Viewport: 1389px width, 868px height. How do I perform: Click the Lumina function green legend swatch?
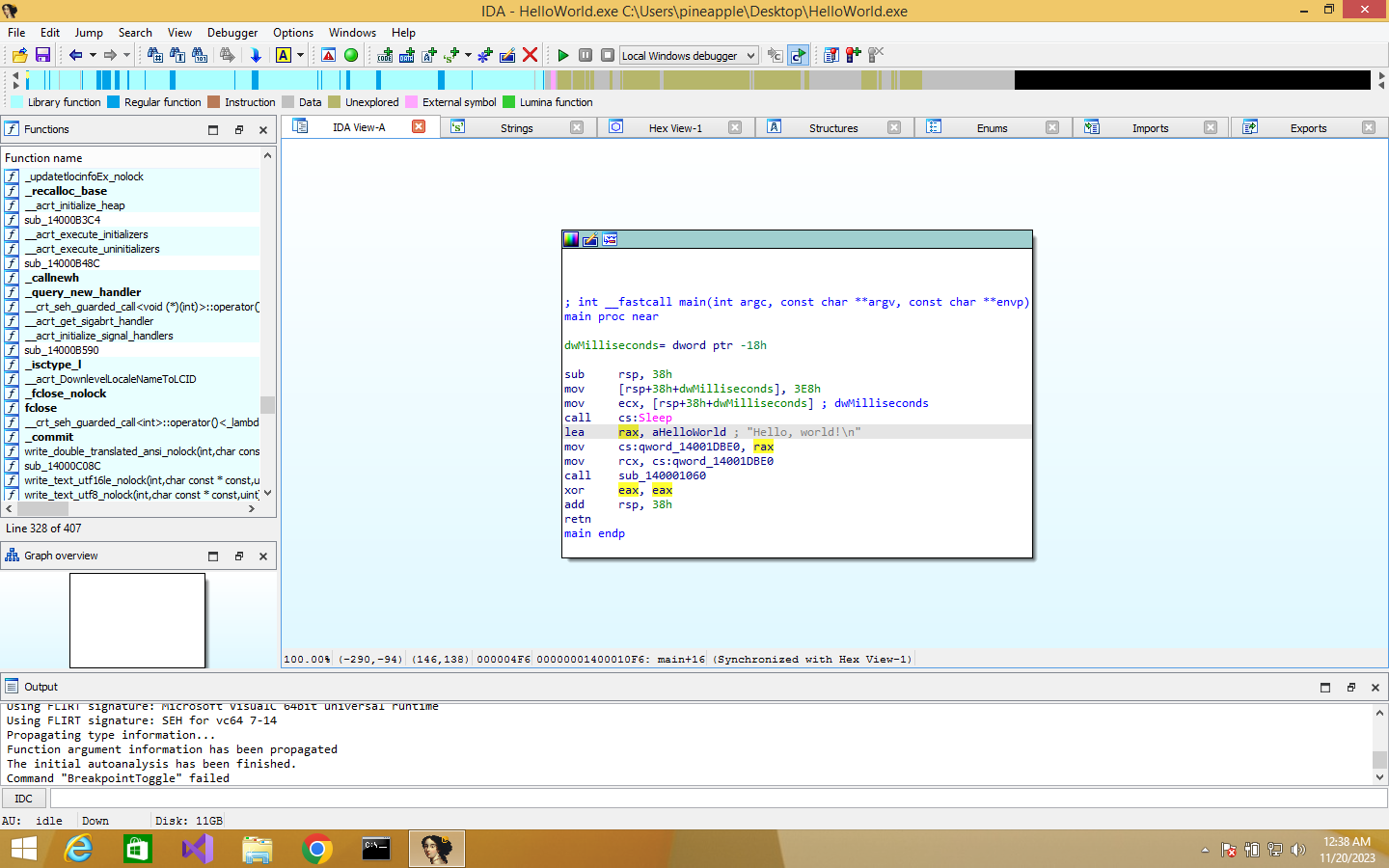(509, 102)
